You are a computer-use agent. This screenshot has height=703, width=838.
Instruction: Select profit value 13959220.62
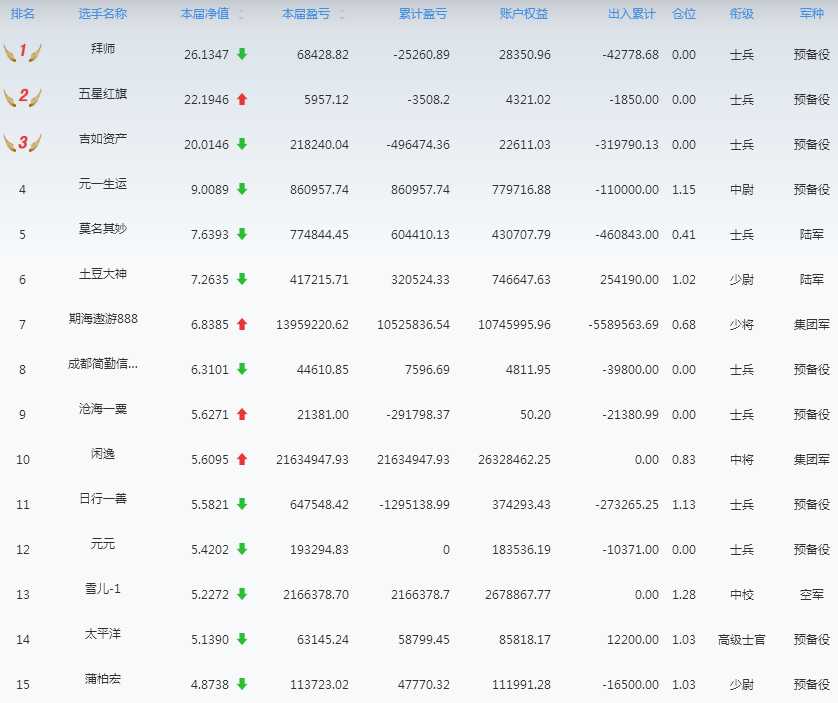312,325
